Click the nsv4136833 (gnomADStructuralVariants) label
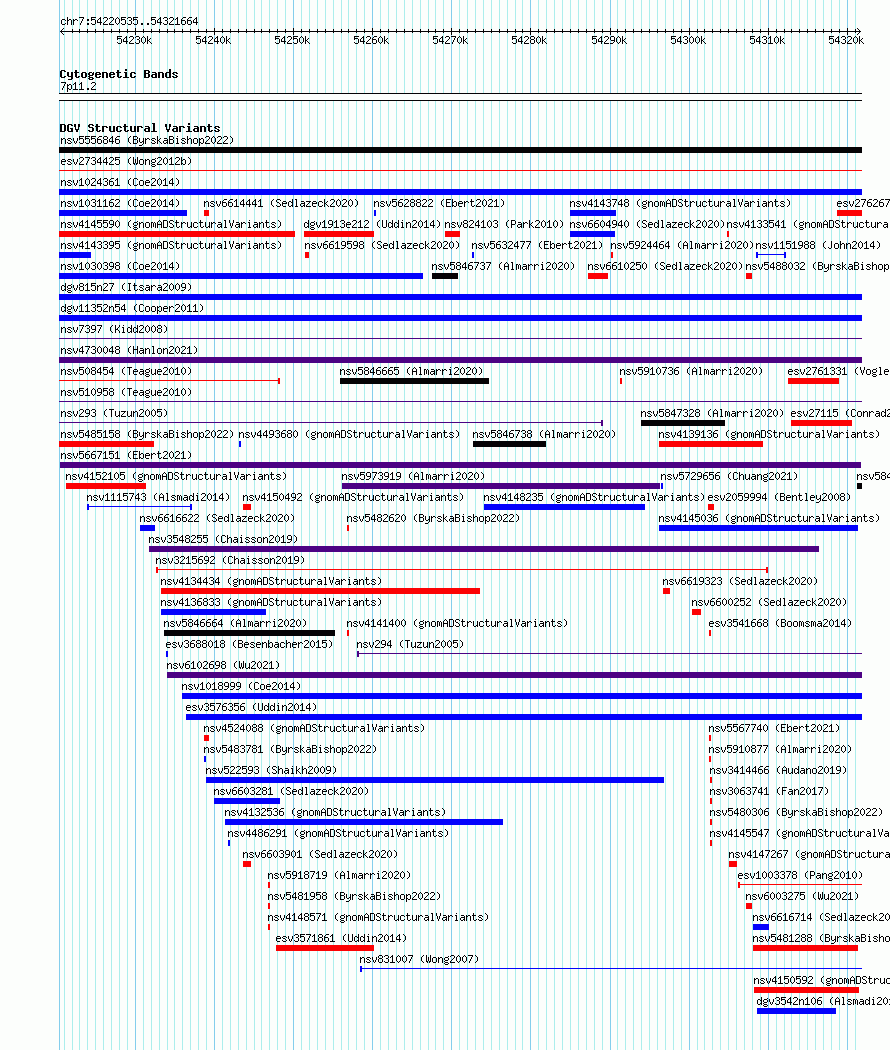 click(x=271, y=603)
